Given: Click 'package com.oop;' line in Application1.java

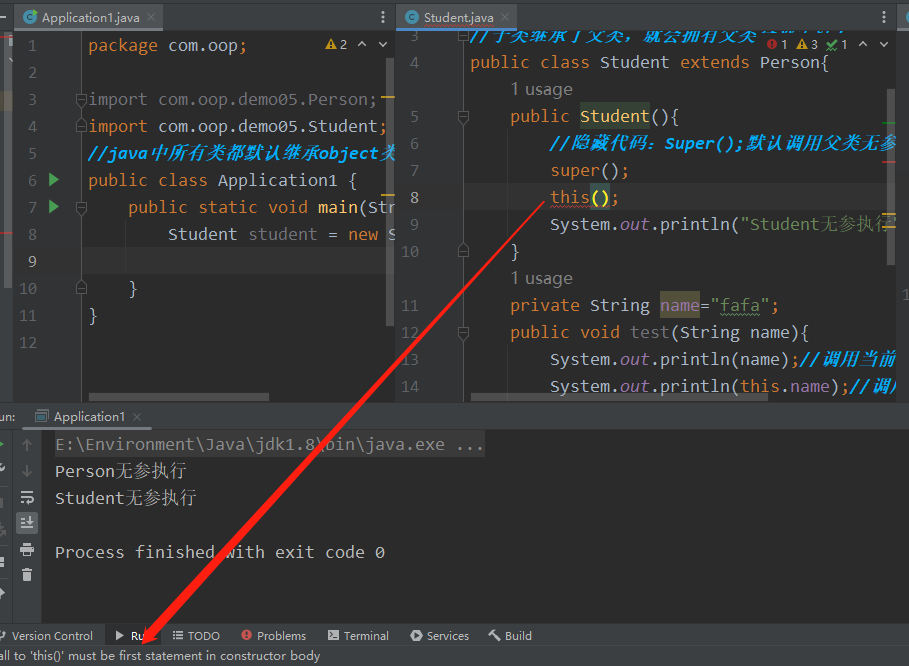Looking at the screenshot, I should click(167, 45).
